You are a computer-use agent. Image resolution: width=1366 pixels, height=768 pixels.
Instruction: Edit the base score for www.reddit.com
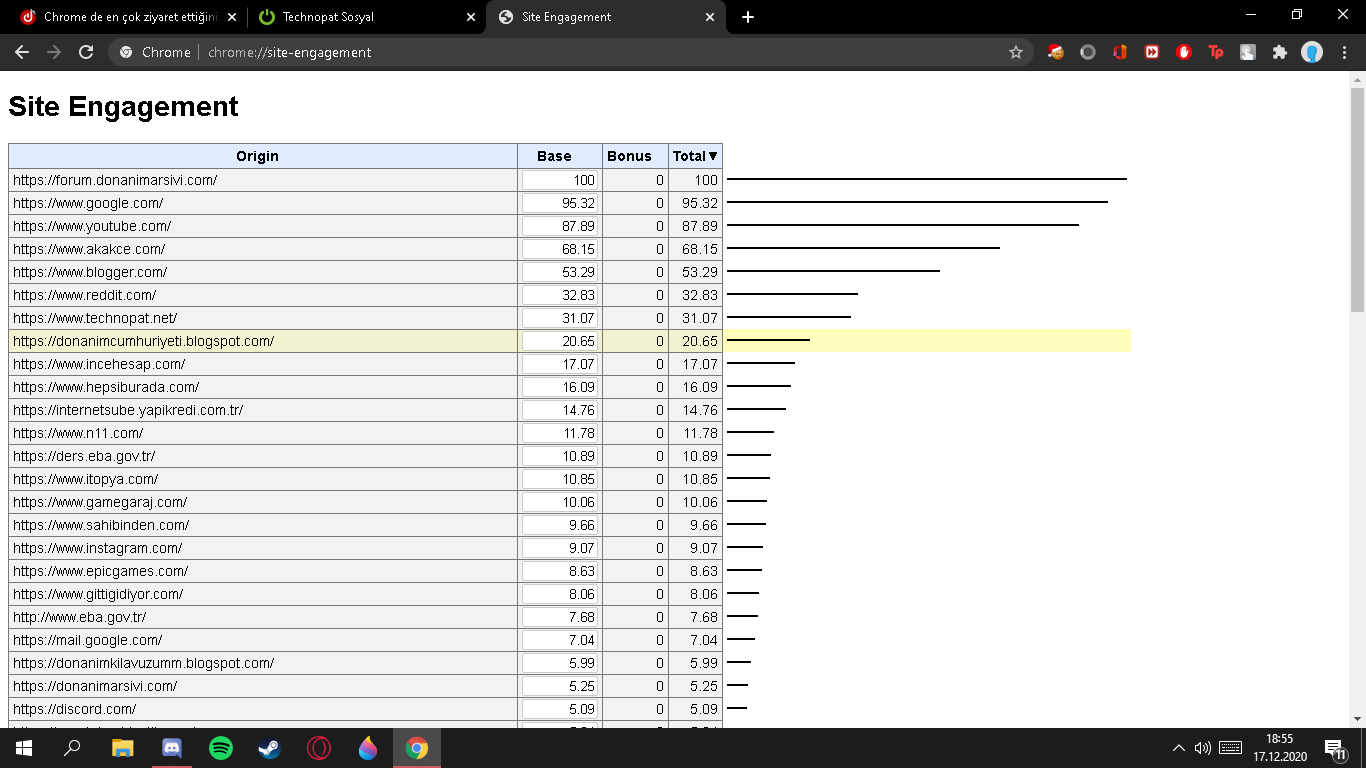tap(560, 295)
